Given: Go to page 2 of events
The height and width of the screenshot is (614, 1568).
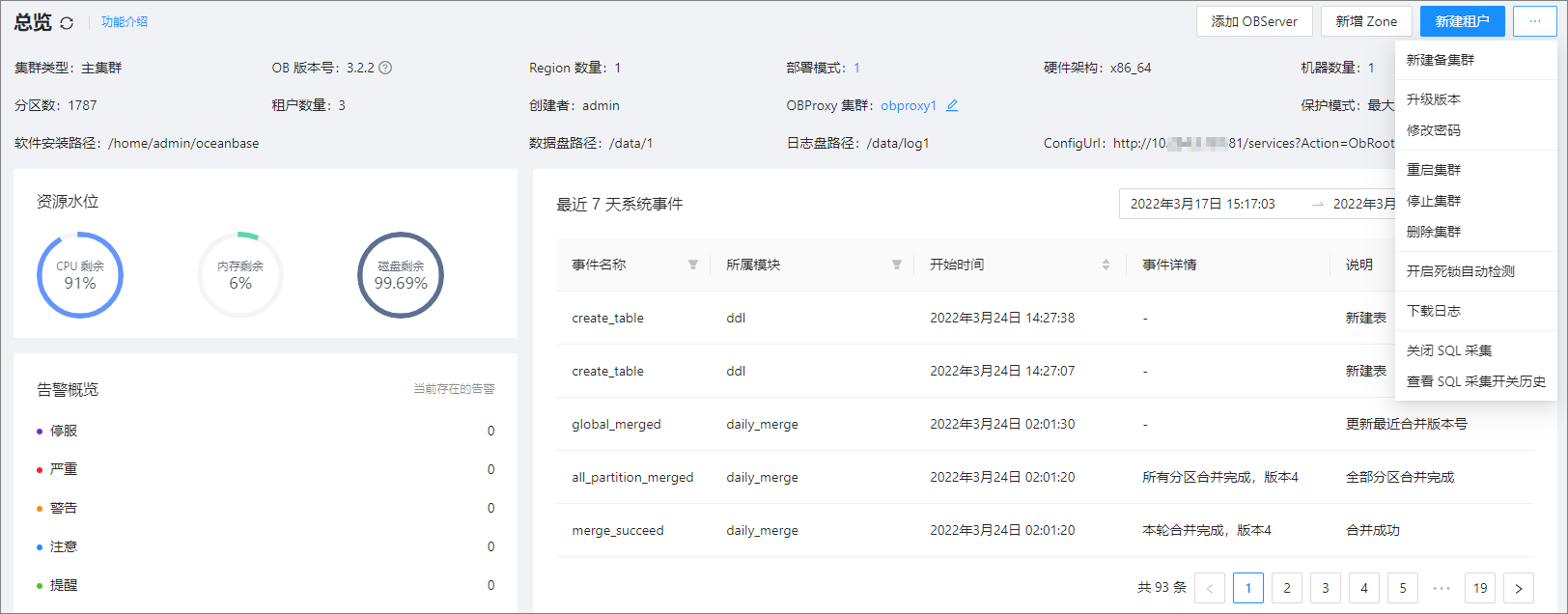Looking at the screenshot, I should coord(1287,588).
